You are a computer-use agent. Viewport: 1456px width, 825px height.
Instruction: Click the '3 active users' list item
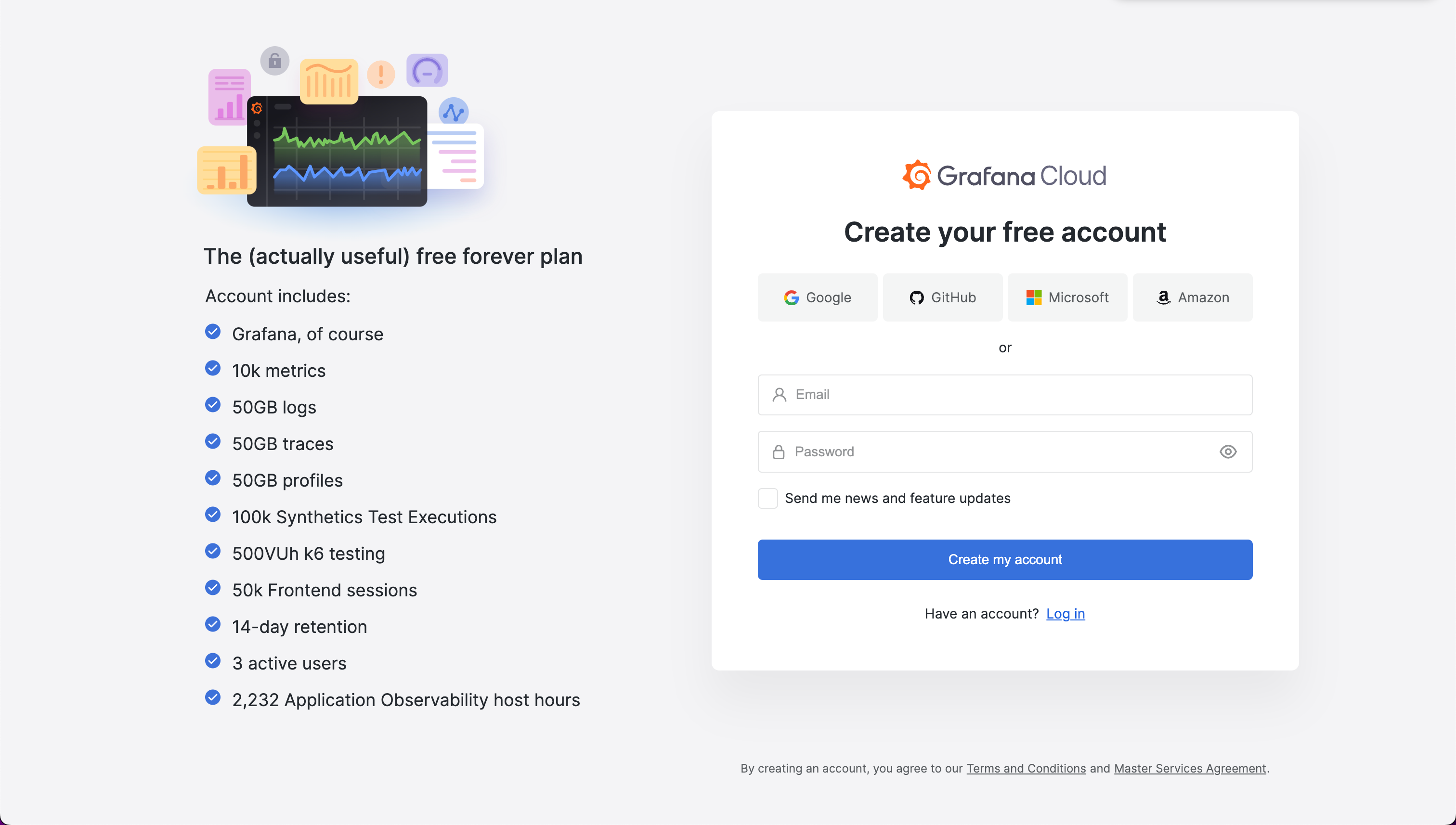tap(289, 663)
